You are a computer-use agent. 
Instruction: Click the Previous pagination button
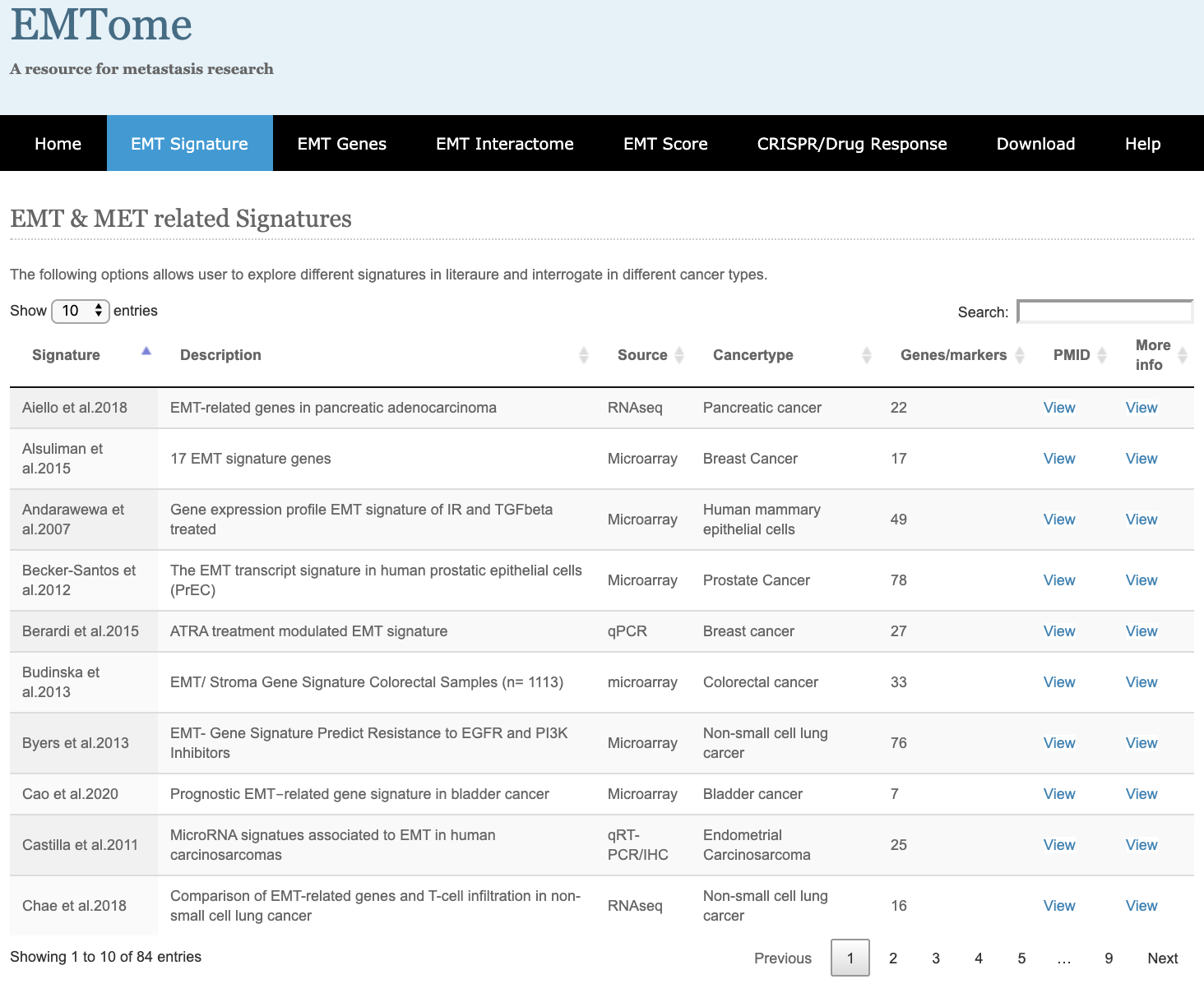pos(783,958)
